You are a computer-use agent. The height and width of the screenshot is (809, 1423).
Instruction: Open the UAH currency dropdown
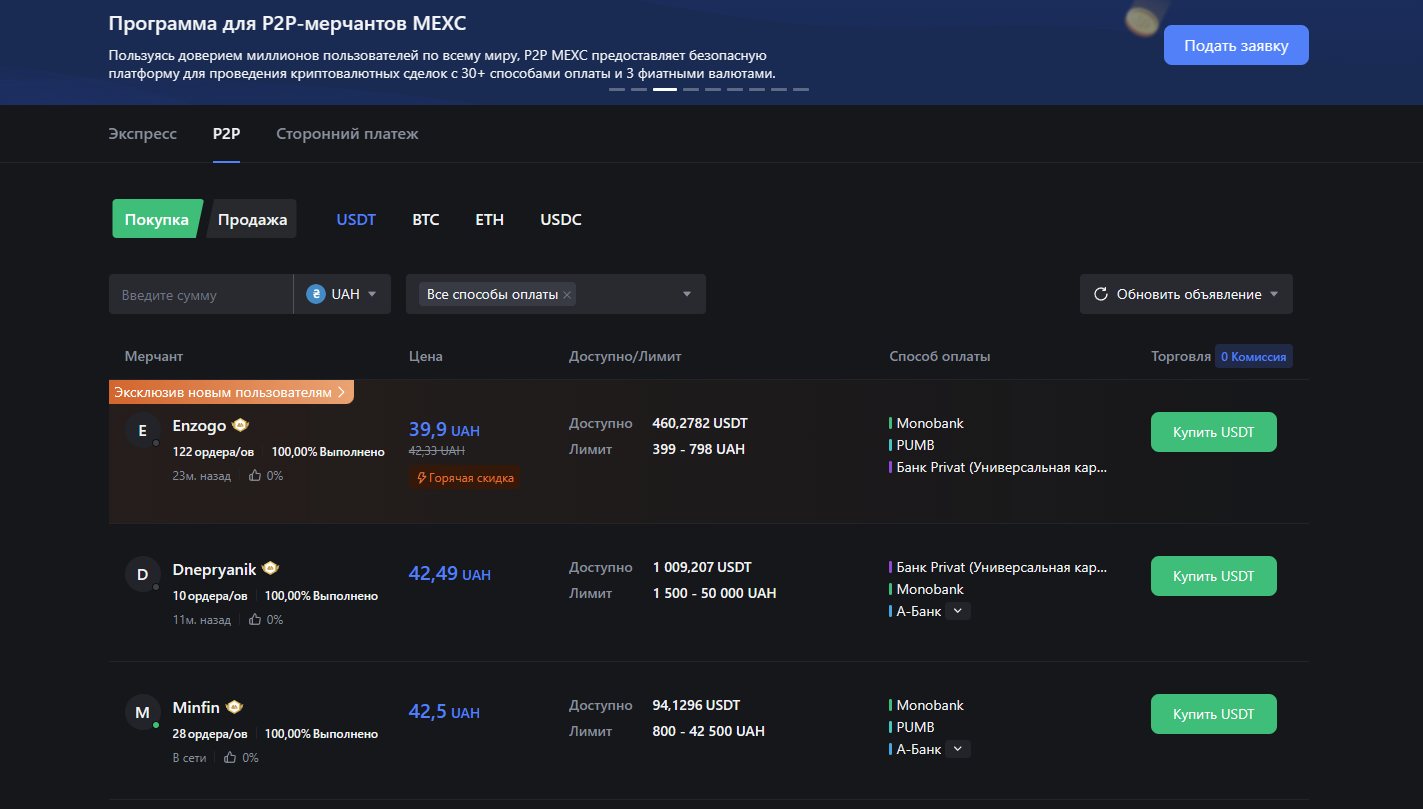pos(342,294)
